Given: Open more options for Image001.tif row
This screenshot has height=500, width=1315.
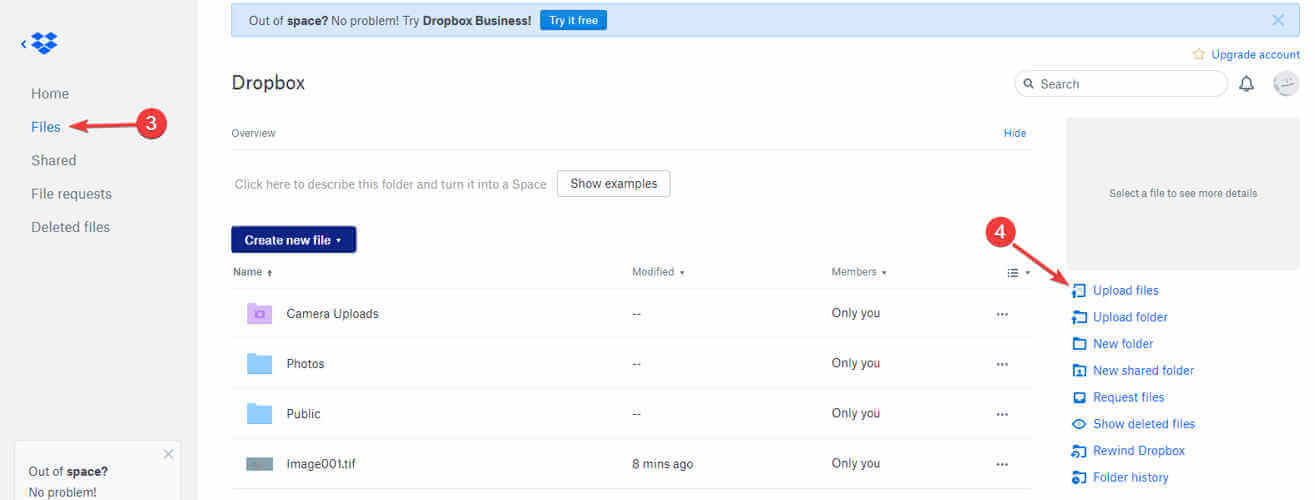Looking at the screenshot, I should point(1002,464).
